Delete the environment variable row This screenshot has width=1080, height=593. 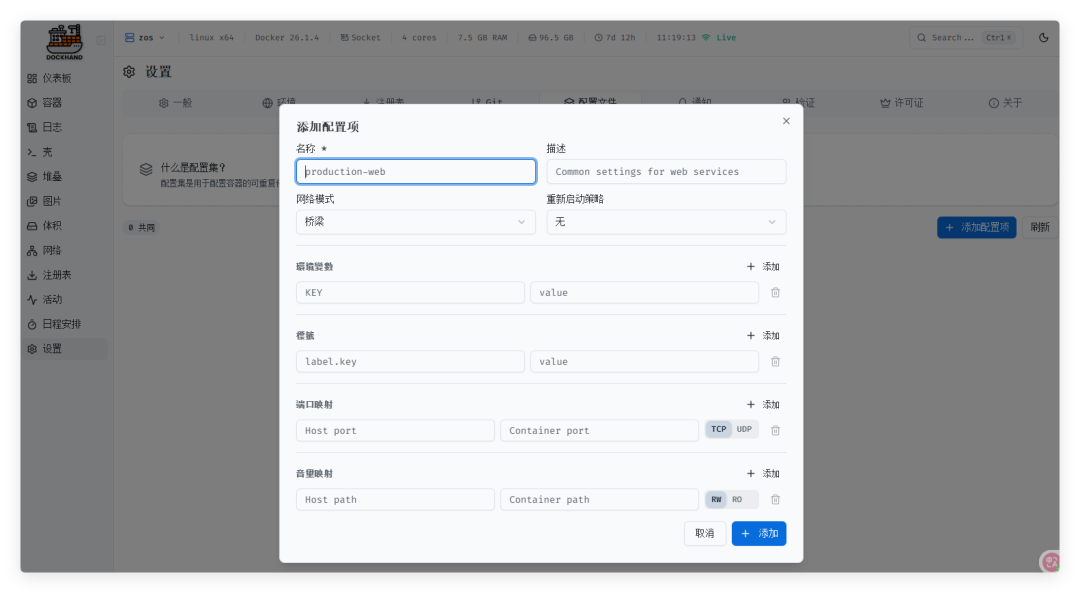coord(776,293)
